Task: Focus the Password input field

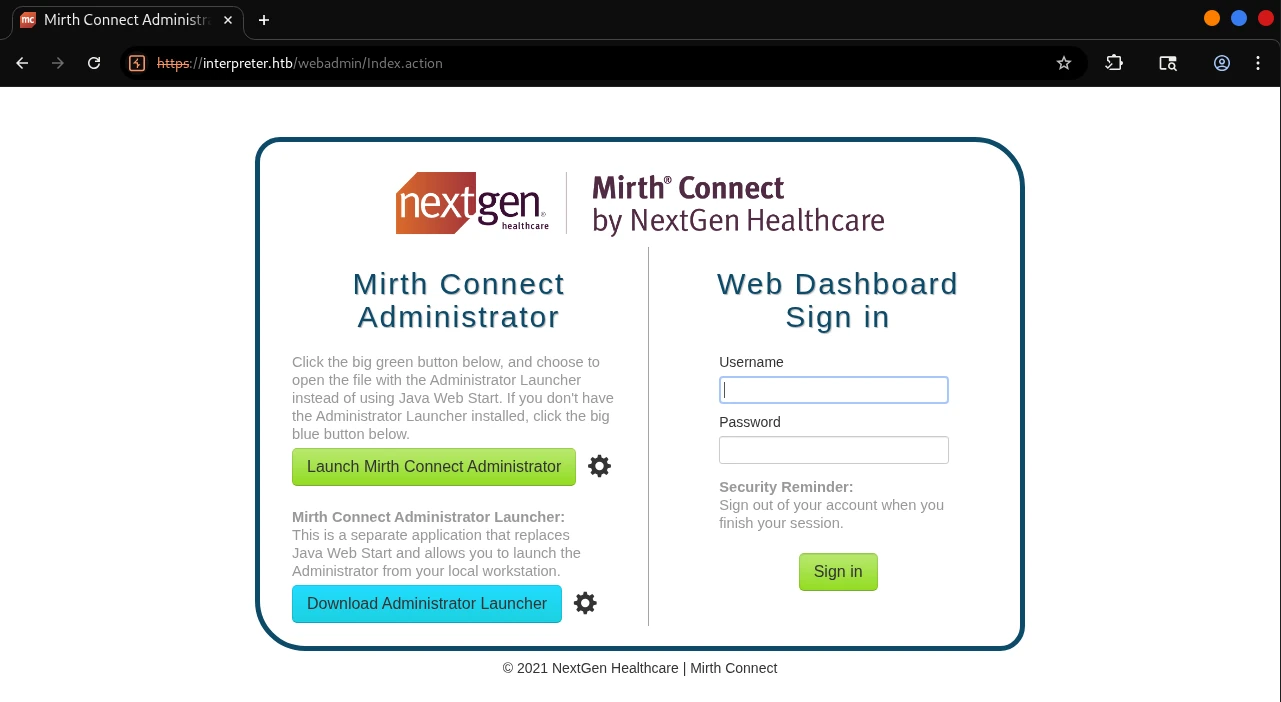Action: pos(834,450)
